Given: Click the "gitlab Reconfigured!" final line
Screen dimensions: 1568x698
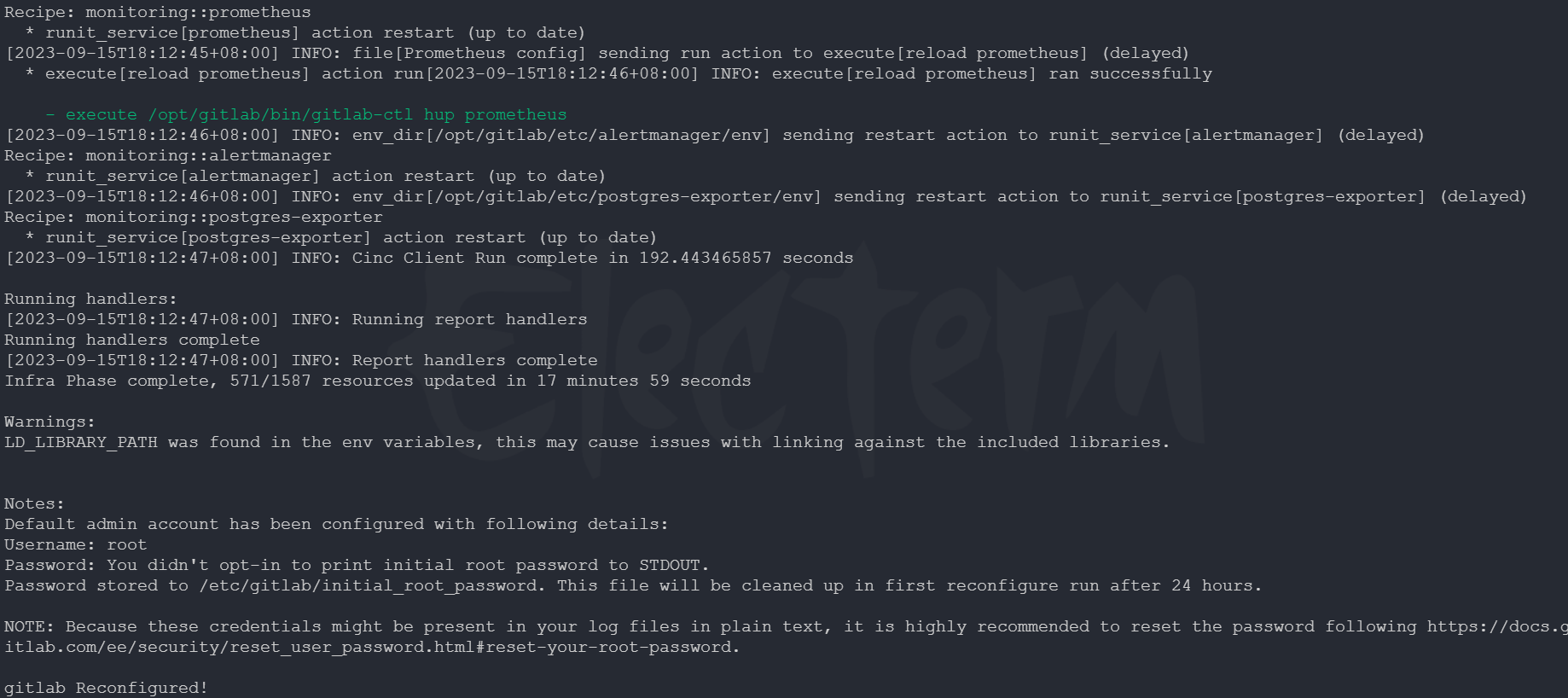Looking at the screenshot, I should (106, 688).
